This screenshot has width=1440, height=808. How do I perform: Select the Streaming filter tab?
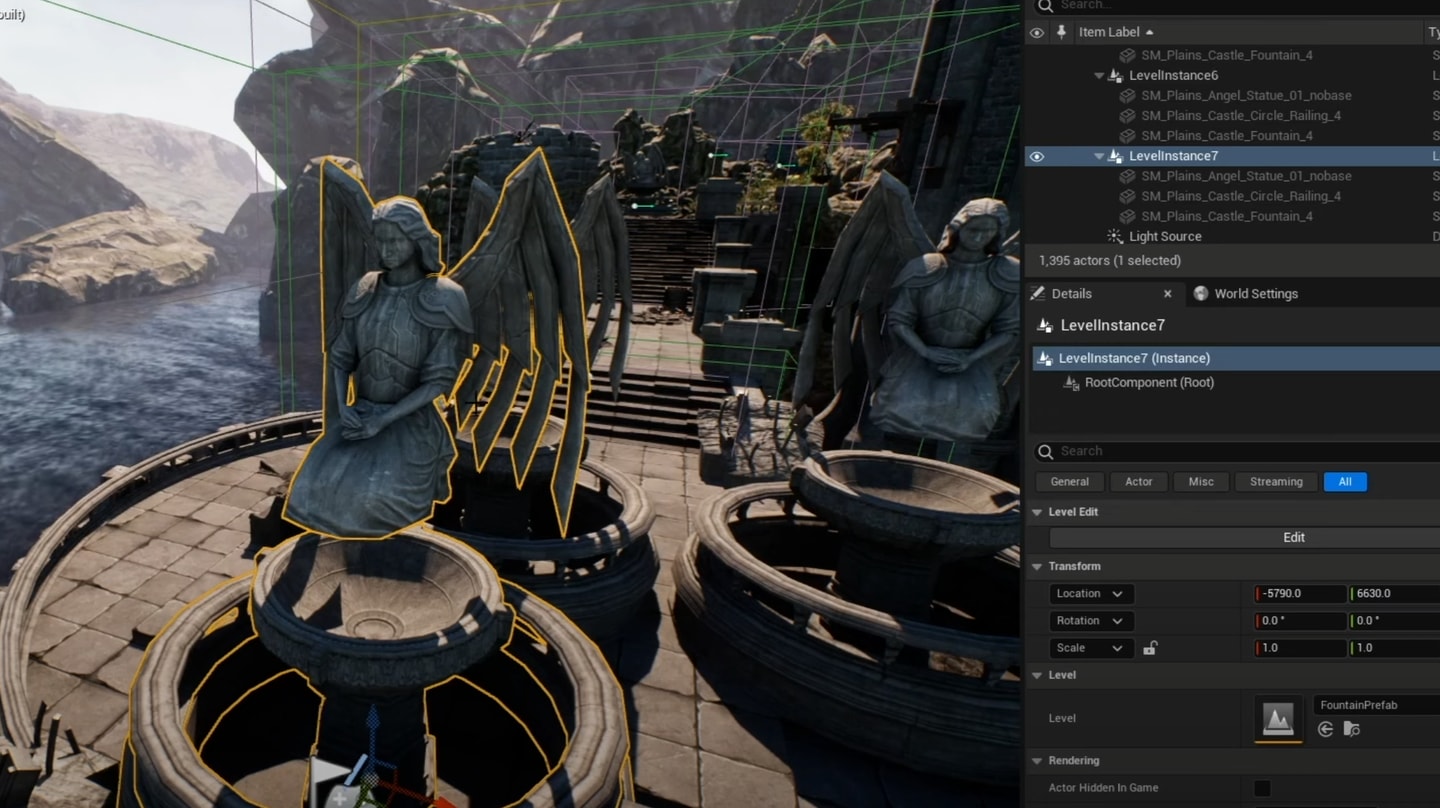pyautogui.click(x=1276, y=482)
